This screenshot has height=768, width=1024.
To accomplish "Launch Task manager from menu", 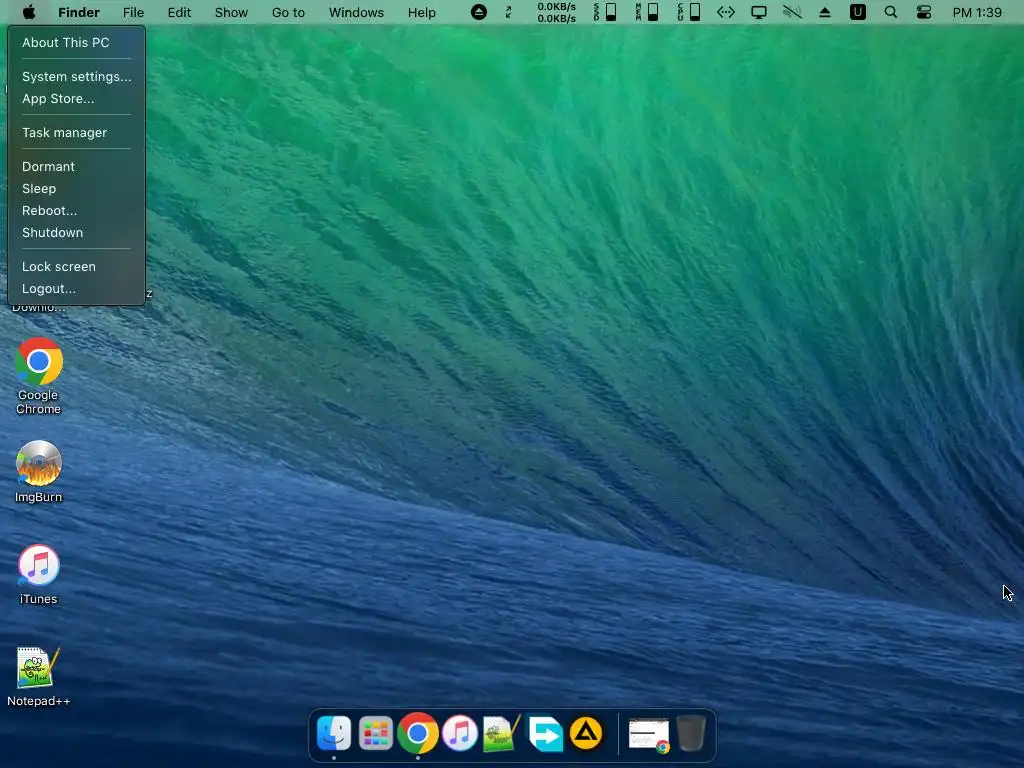I will coord(76,133).
